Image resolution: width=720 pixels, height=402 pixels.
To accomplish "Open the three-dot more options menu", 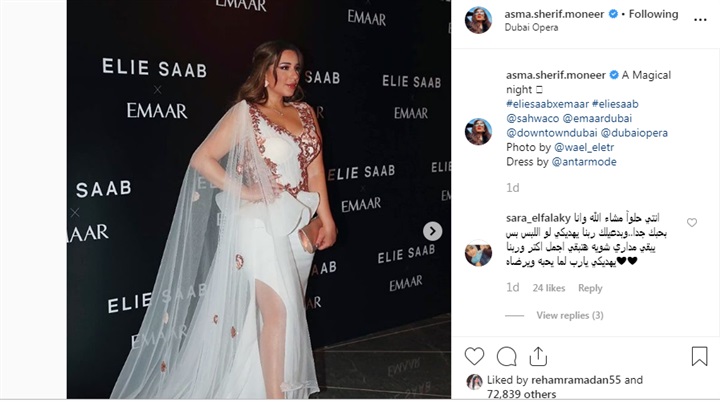I will [700, 20].
